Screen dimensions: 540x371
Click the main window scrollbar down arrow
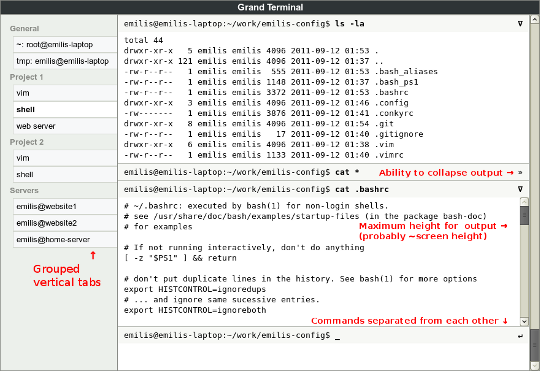point(535,365)
